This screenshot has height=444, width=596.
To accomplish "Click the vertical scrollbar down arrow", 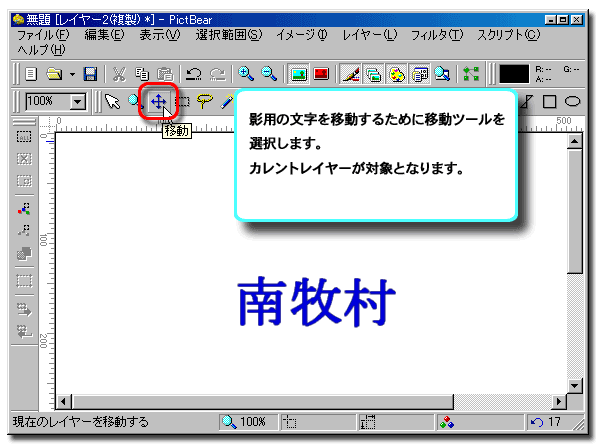I will point(574,386).
